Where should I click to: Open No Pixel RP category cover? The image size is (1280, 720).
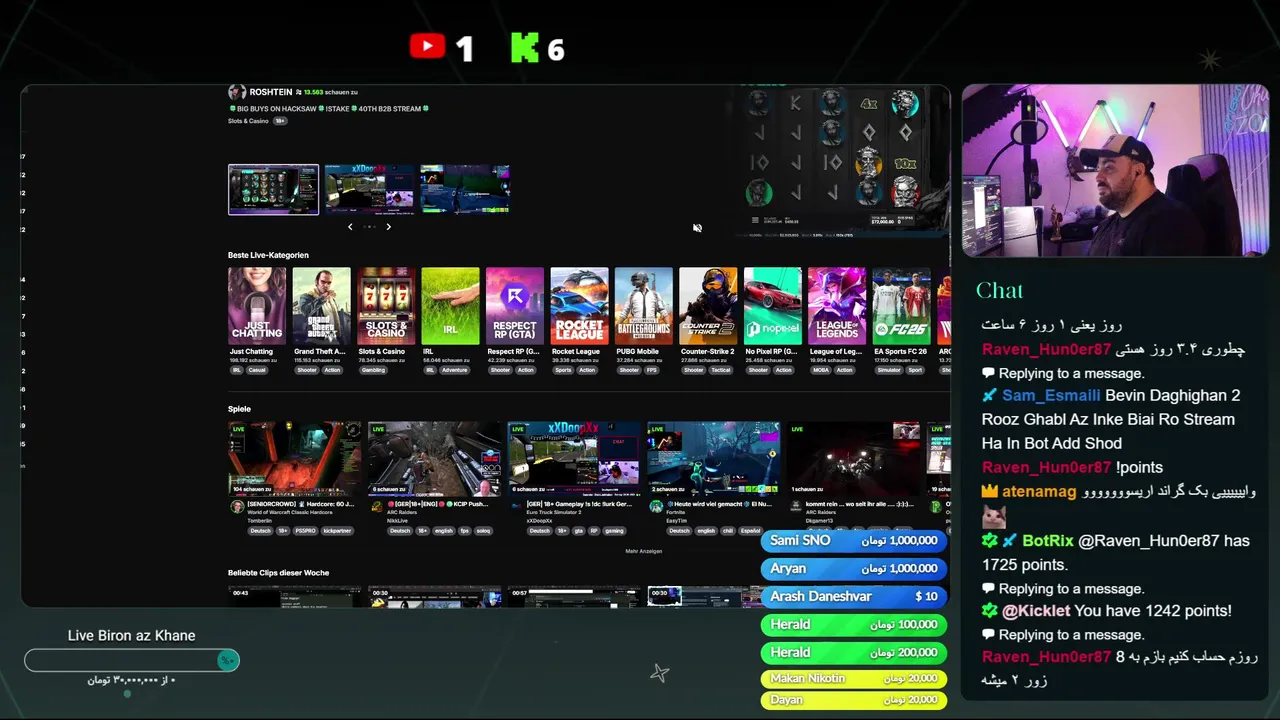point(773,306)
